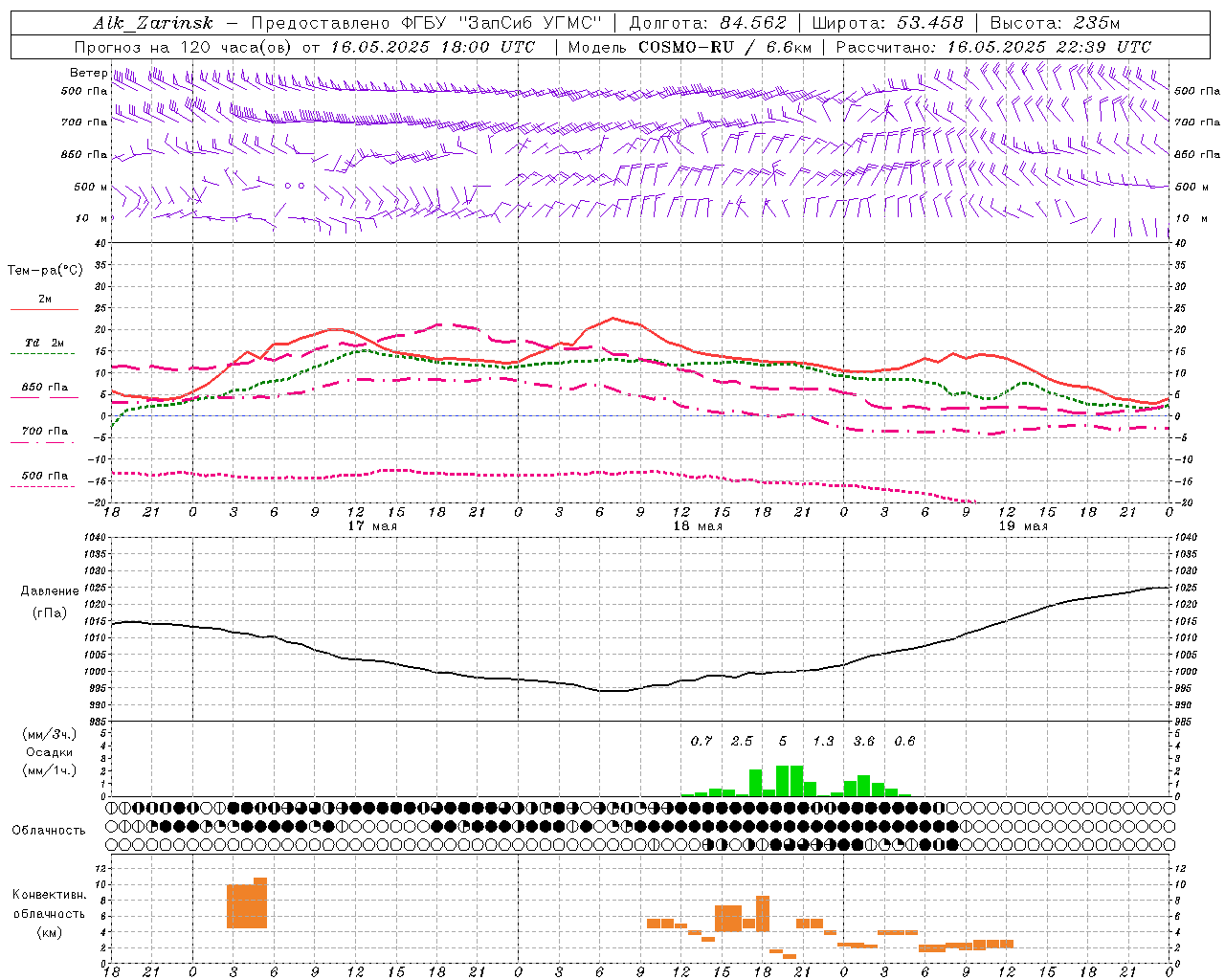The image size is (1225, 980).
Task: Select the (мм/1ч.) precipitation unit label
Action: (50, 770)
